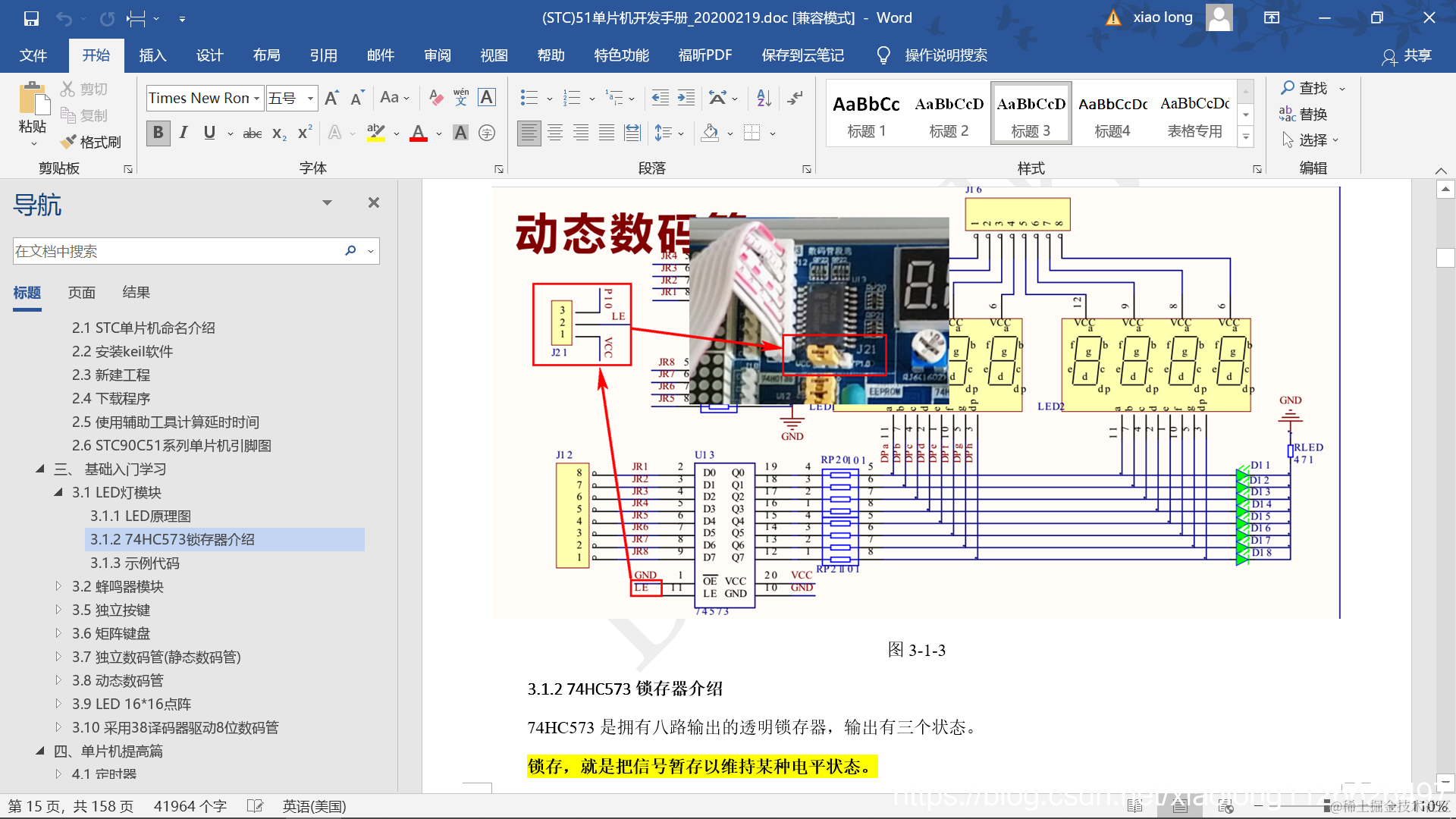Click the Format Painter brush icon
Screen dimensions: 1456x819
tap(69, 142)
